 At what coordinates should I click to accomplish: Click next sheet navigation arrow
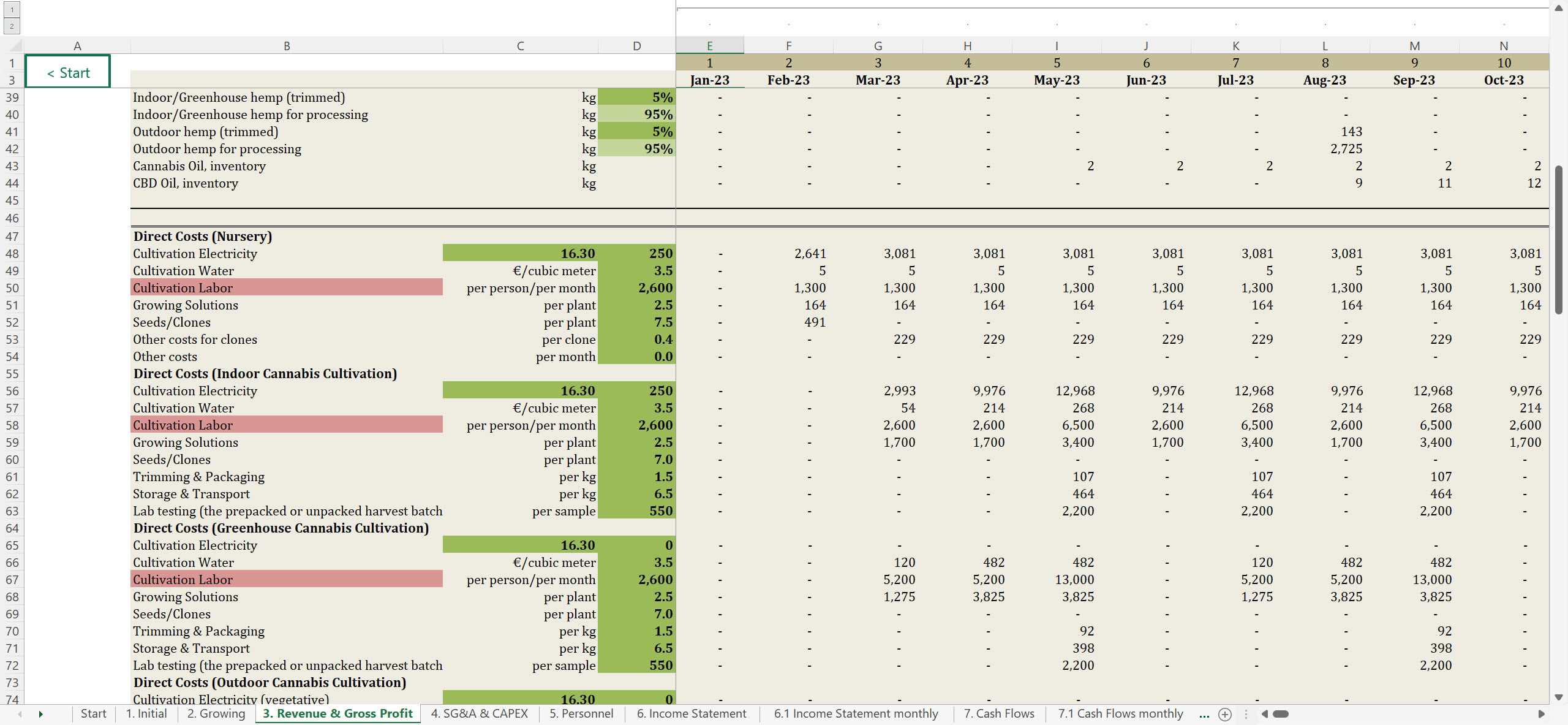pyautogui.click(x=41, y=714)
